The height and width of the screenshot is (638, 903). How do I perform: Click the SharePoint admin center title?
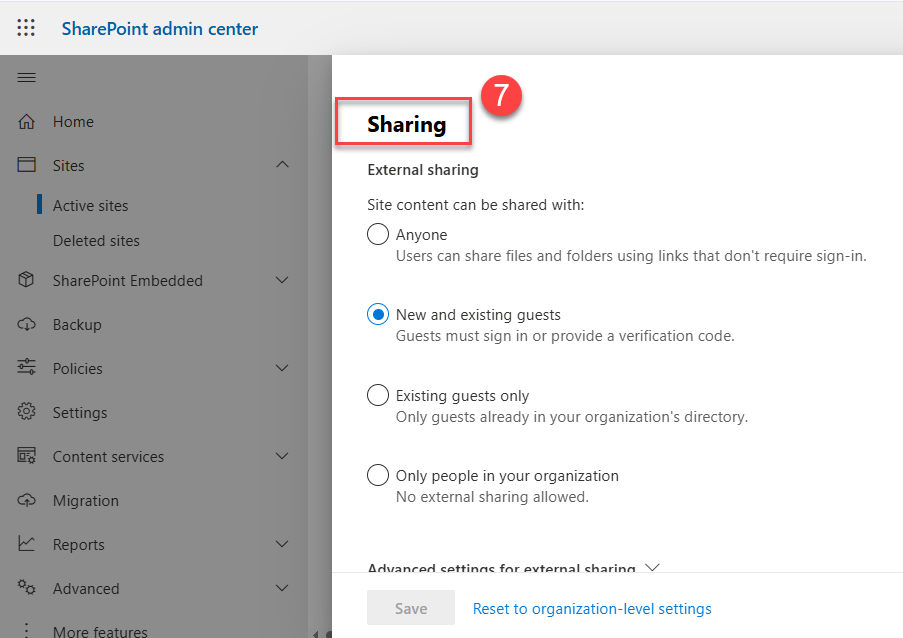point(160,29)
